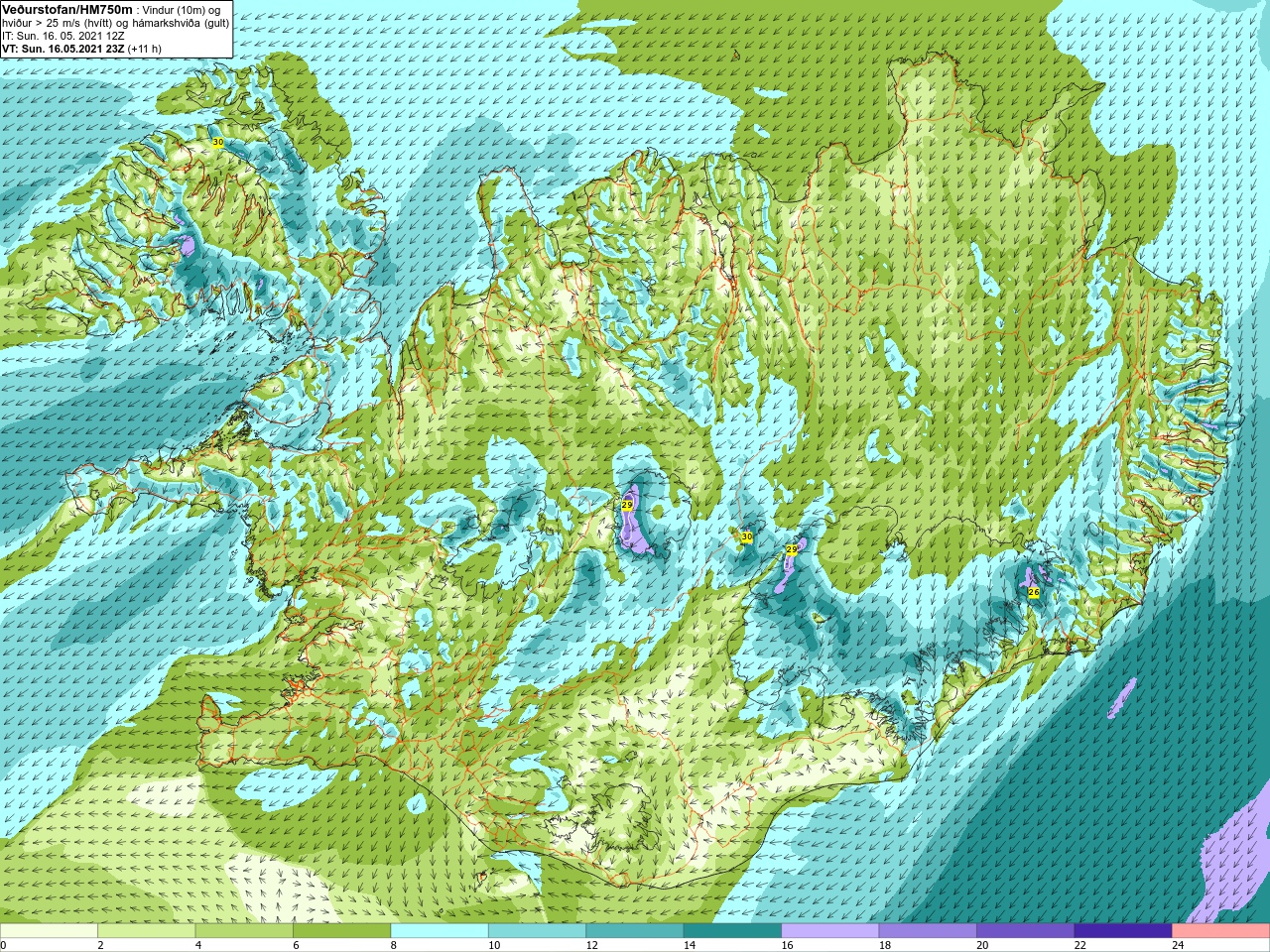Select the 20–22 m/s violet legend swatch

(x=1026, y=931)
